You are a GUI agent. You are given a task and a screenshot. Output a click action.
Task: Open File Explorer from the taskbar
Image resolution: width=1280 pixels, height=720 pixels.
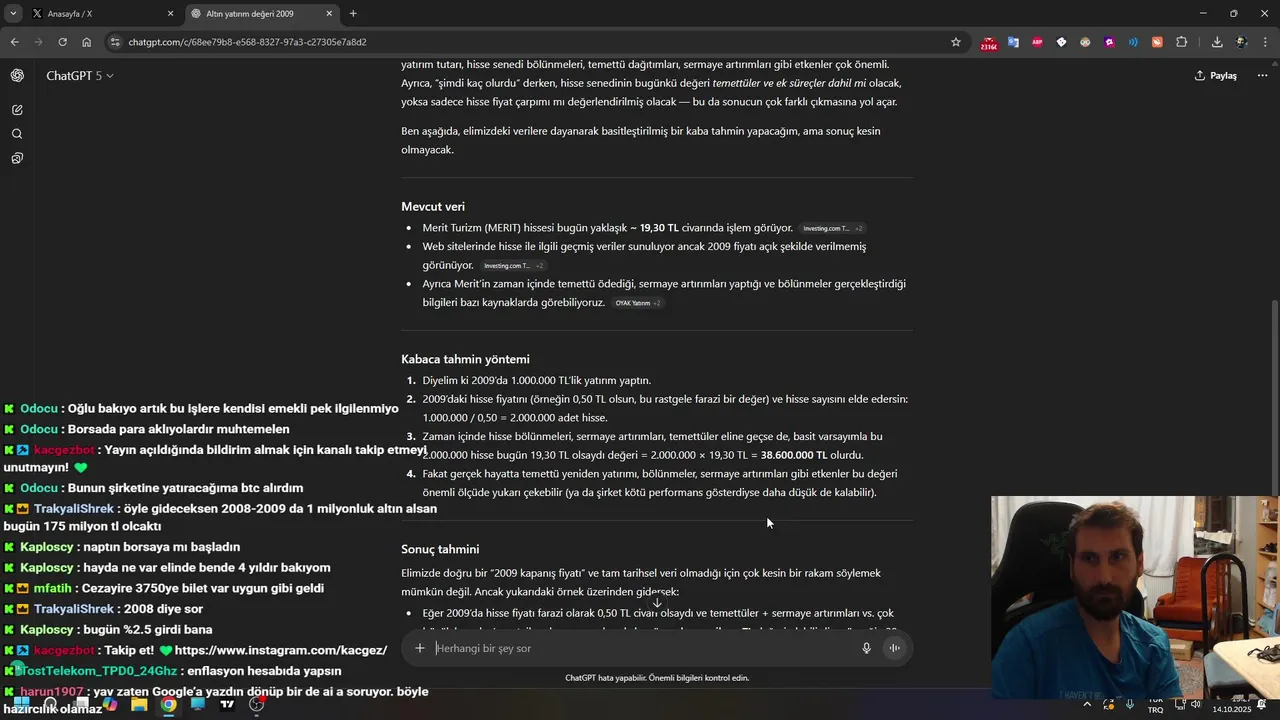click(x=139, y=704)
